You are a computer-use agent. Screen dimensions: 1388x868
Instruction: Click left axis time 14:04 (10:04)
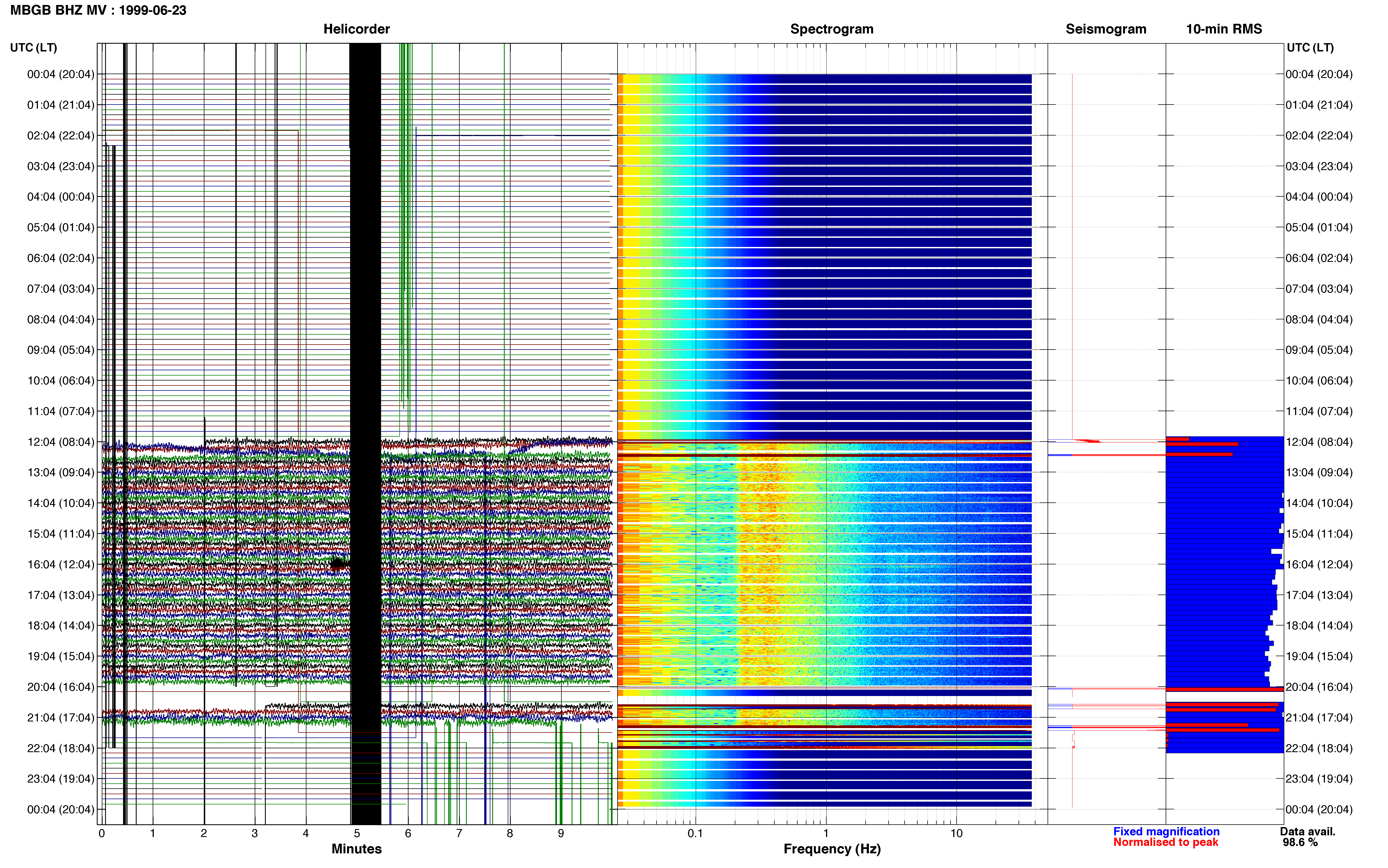[x=61, y=503]
